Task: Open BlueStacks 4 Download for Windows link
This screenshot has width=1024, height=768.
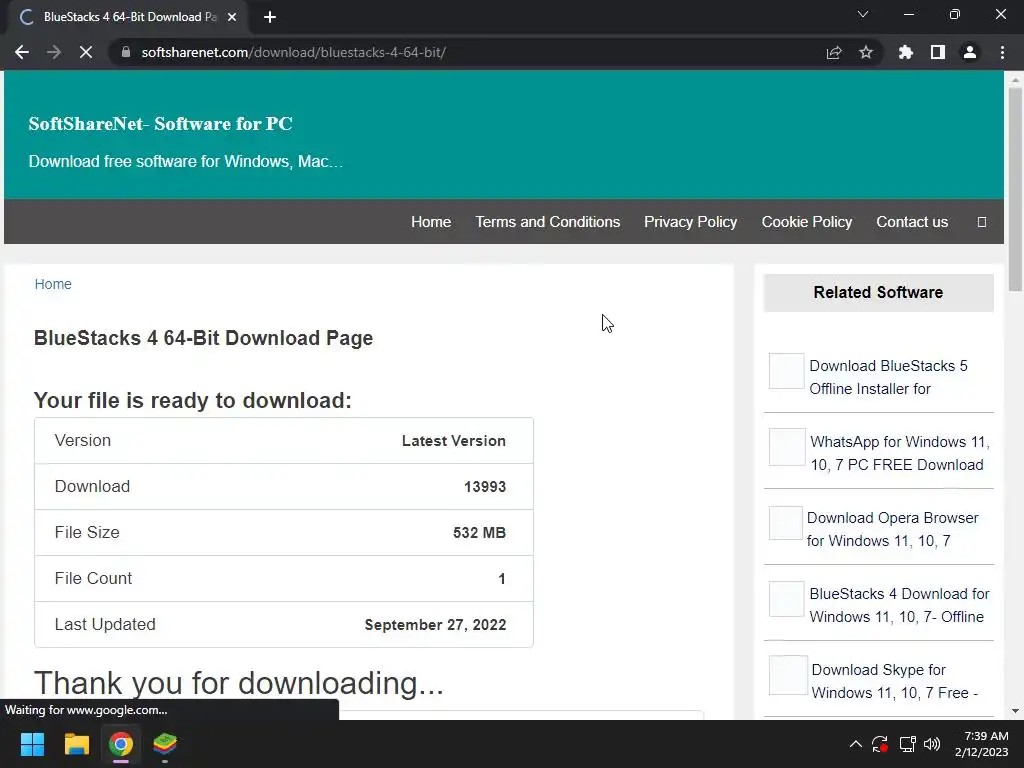Action: 899,605
